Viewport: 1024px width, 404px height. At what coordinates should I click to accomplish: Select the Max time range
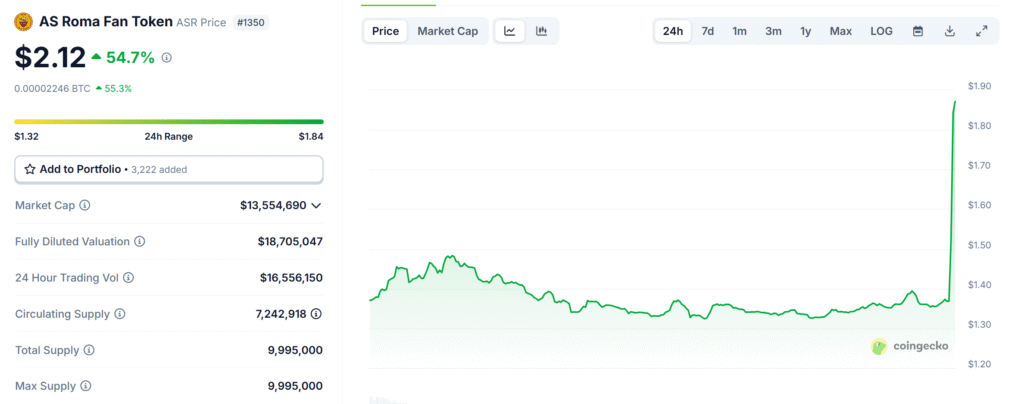click(840, 31)
